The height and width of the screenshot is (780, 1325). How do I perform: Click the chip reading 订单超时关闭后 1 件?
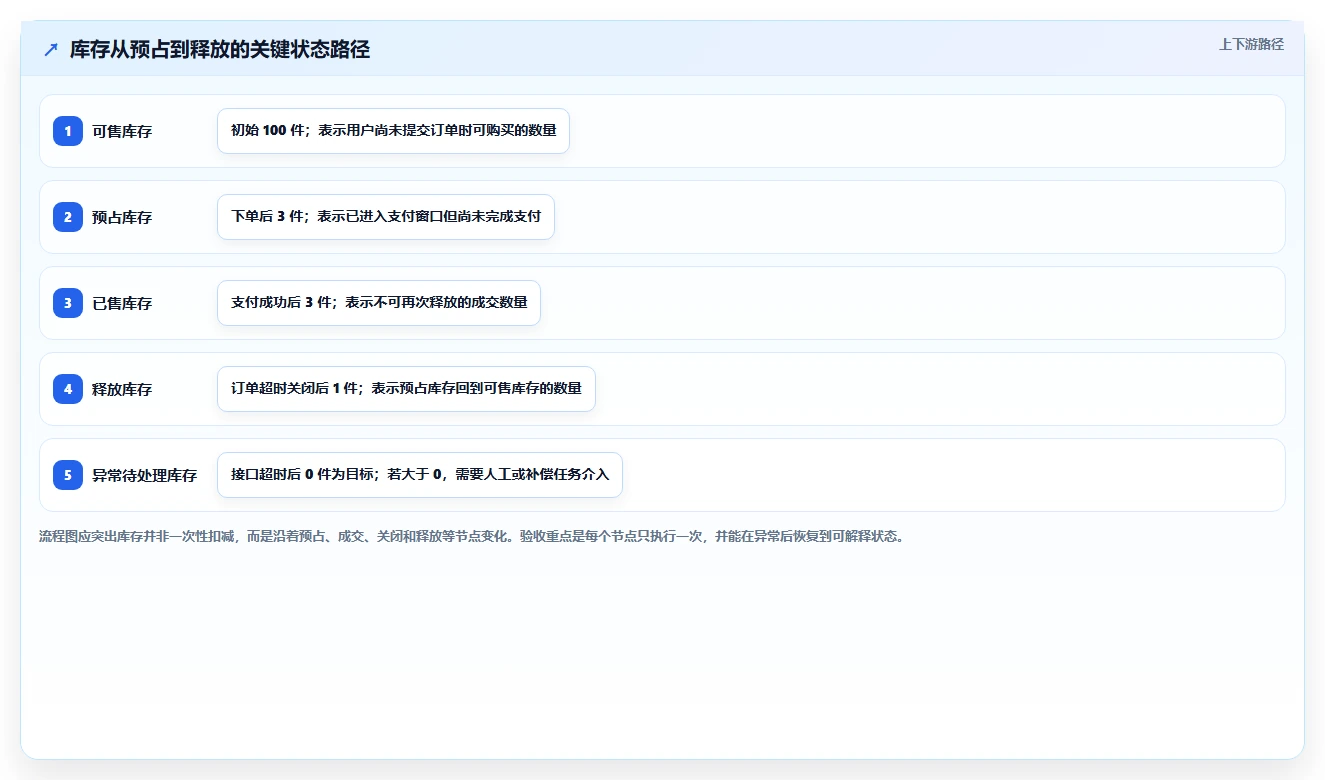406,389
